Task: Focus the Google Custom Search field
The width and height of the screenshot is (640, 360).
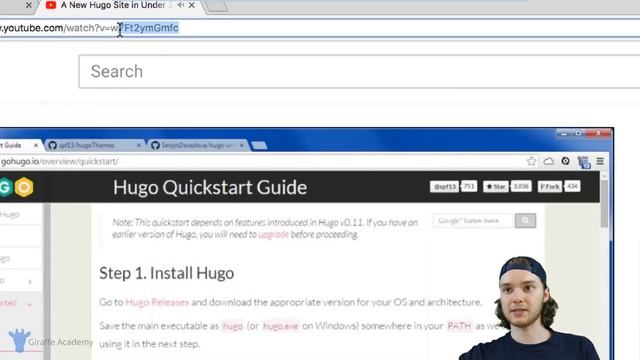Action: (x=473, y=221)
